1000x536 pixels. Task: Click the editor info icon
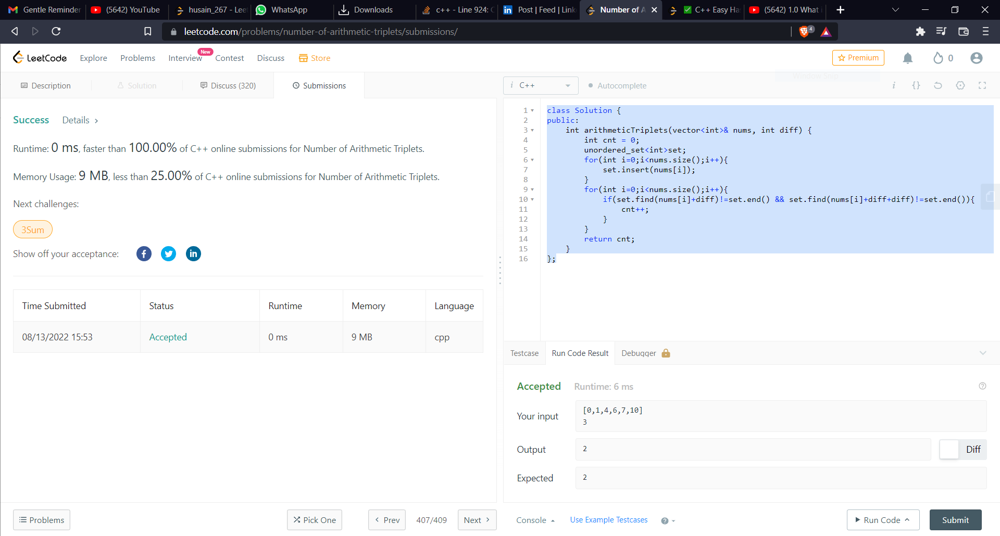(x=894, y=86)
